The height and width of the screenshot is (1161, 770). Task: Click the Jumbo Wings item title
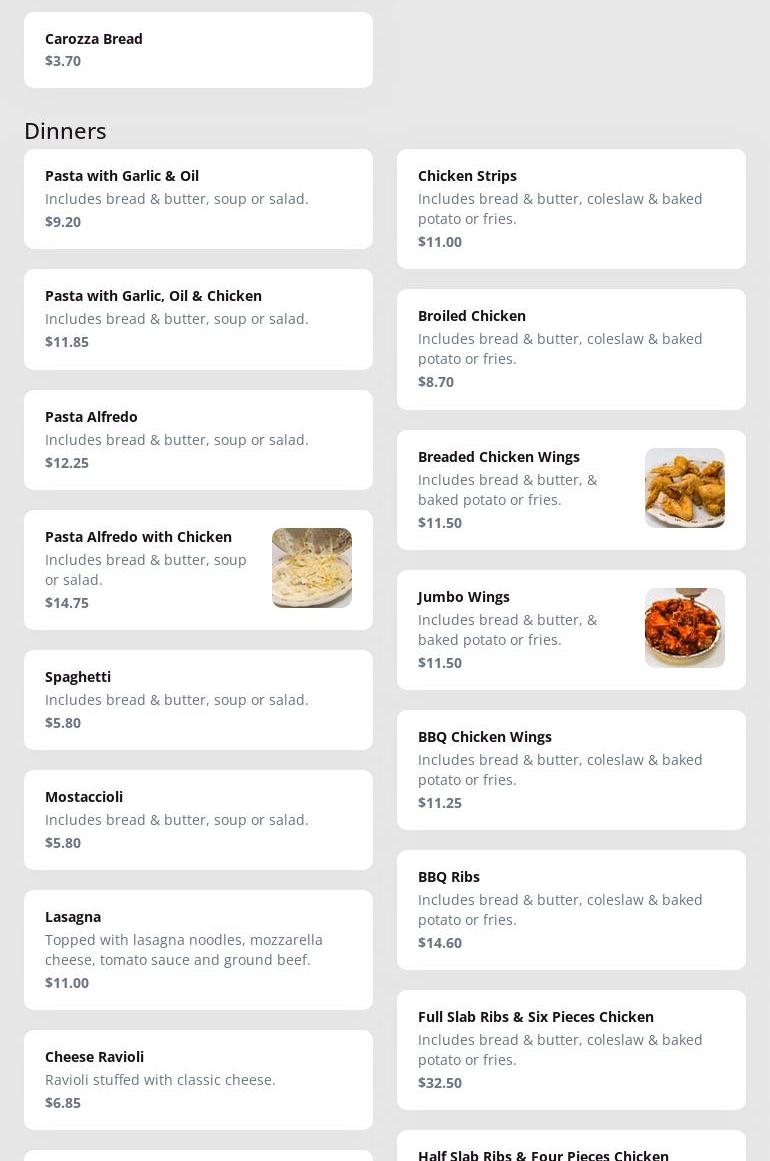[x=463, y=597]
